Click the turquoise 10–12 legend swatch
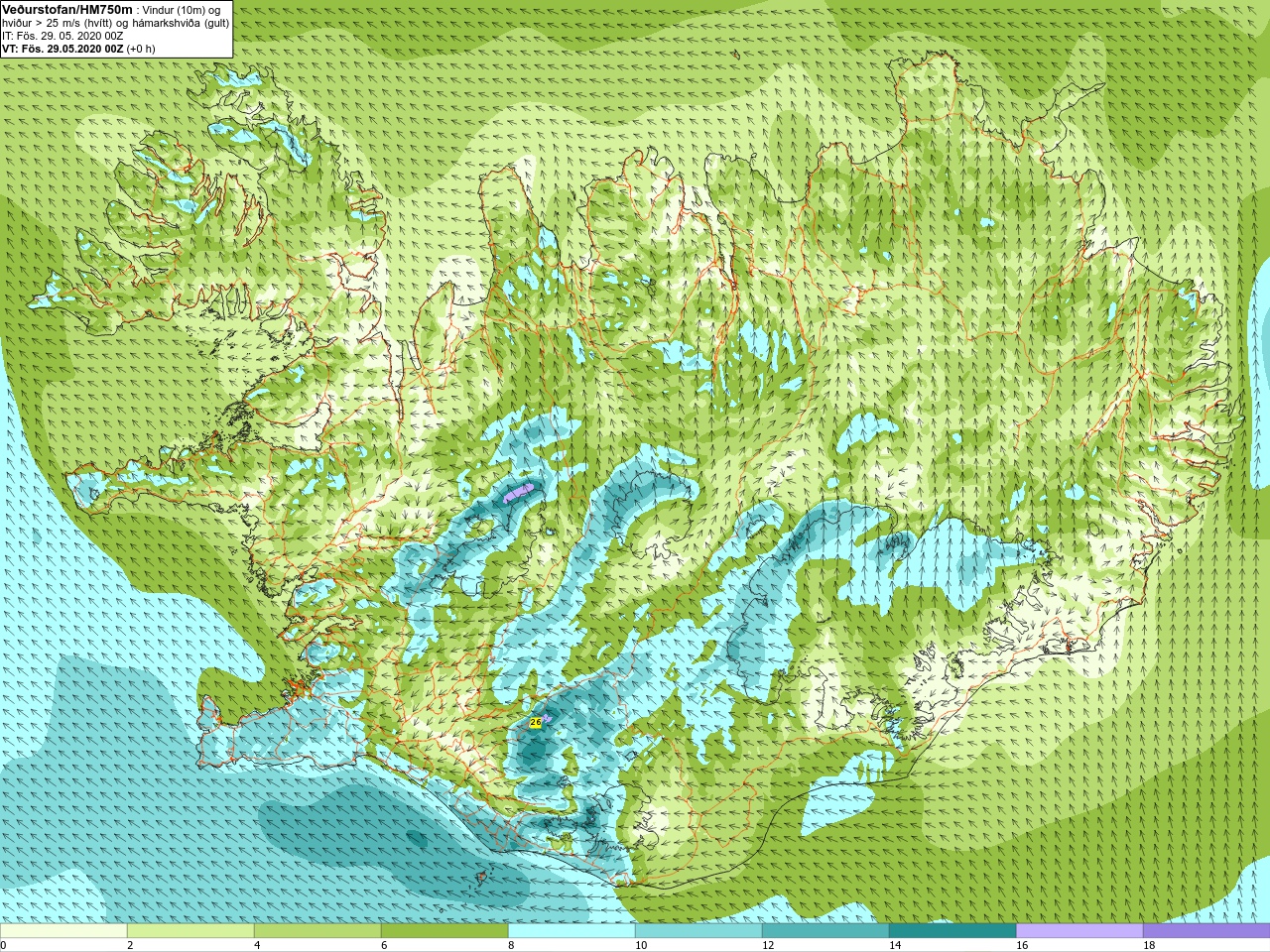 (698, 931)
